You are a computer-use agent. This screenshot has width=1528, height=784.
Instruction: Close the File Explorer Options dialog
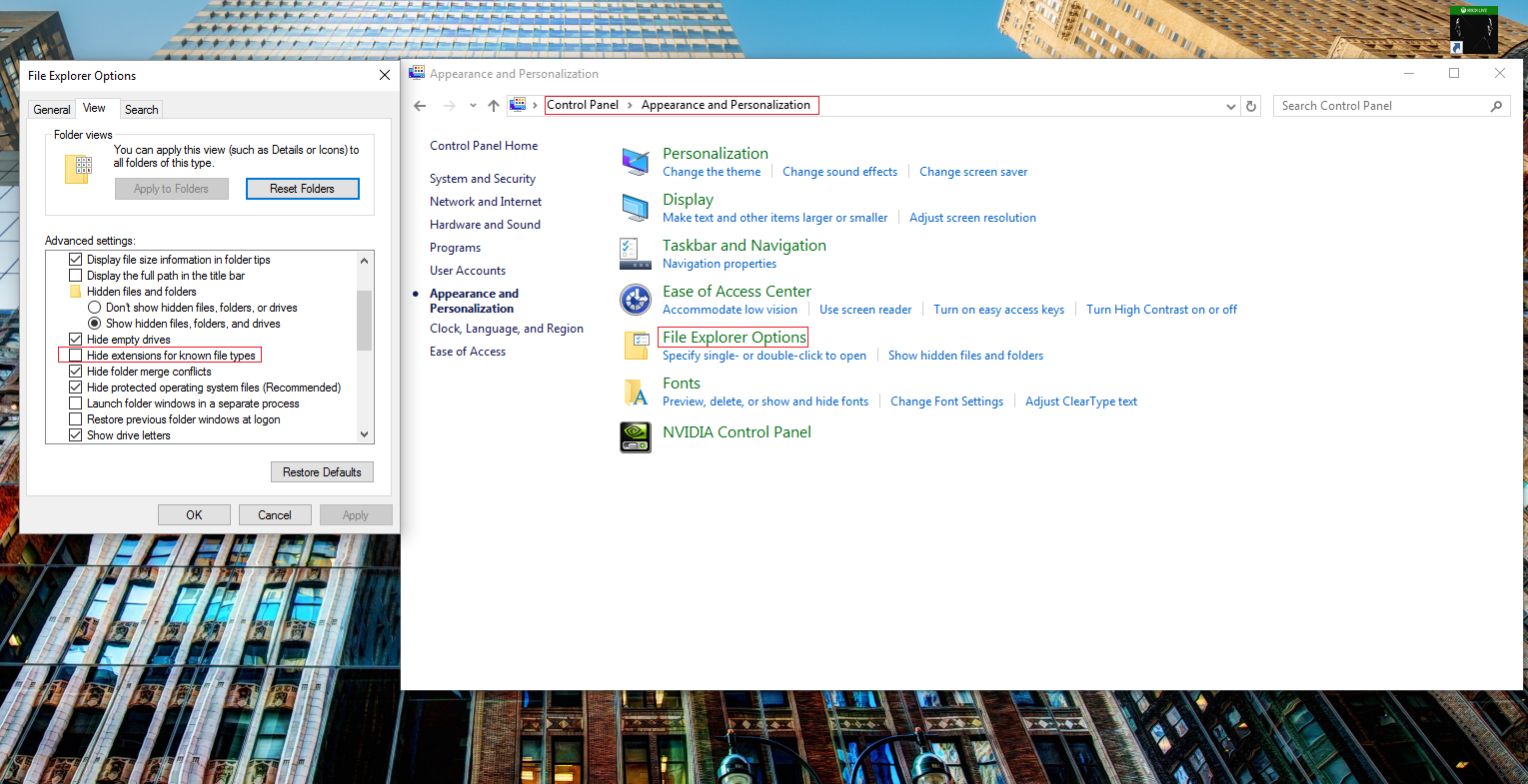coord(385,75)
